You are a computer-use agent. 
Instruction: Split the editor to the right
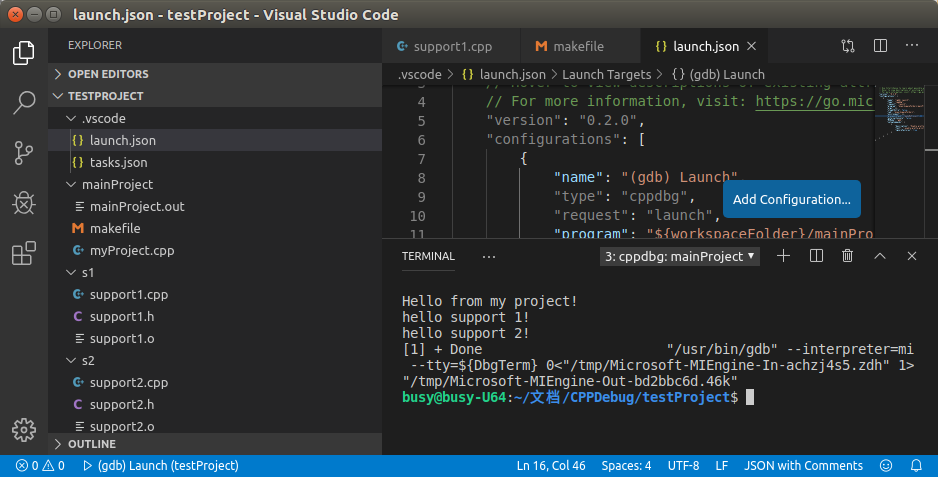coord(880,46)
